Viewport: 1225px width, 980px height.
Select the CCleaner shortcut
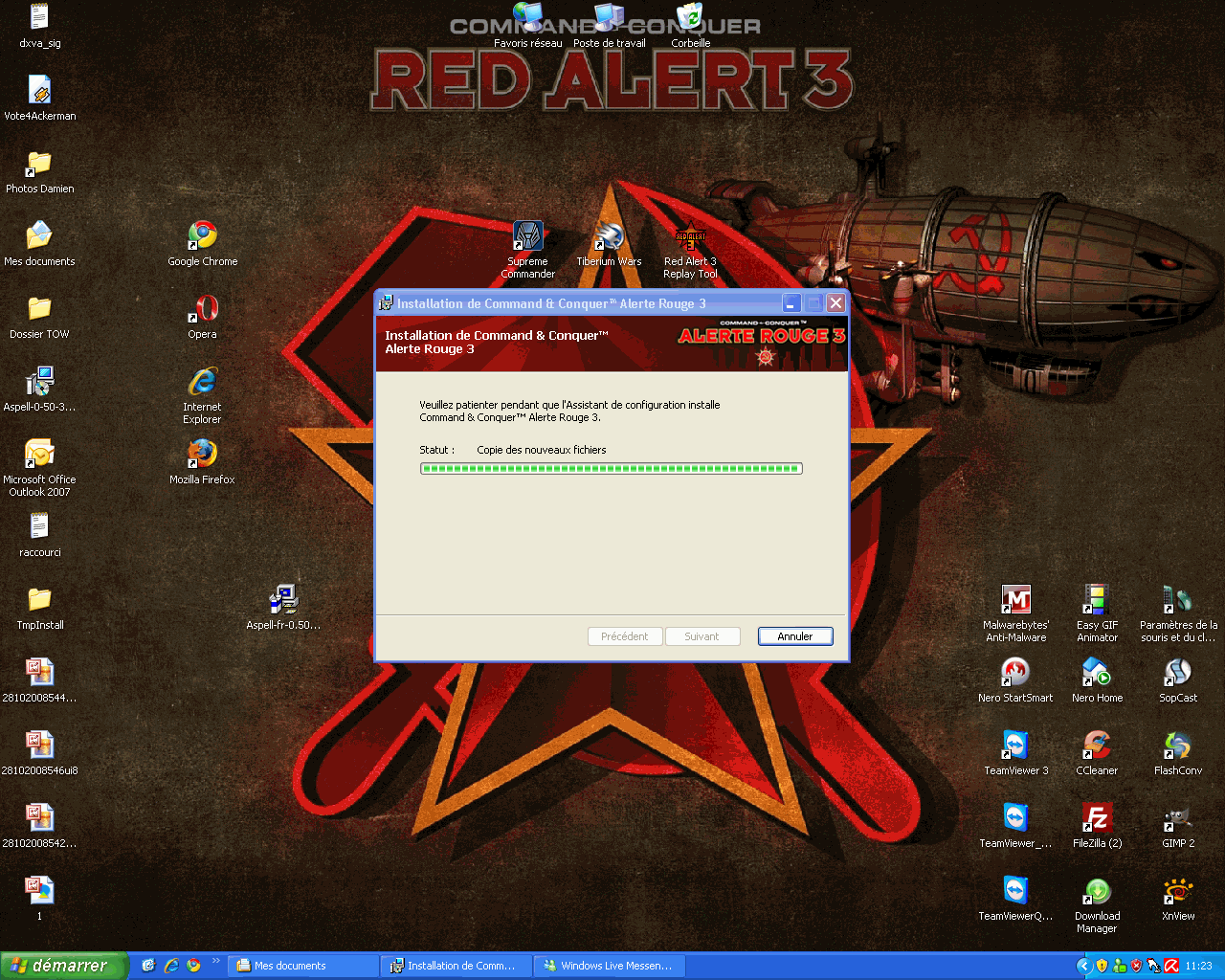[x=1097, y=753]
